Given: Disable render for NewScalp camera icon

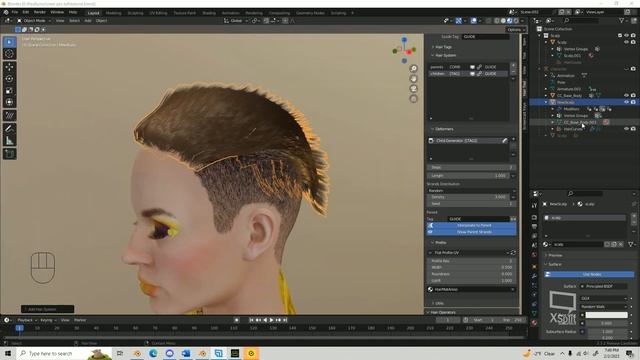Looking at the screenshot, I should click(x=633, y=102).
